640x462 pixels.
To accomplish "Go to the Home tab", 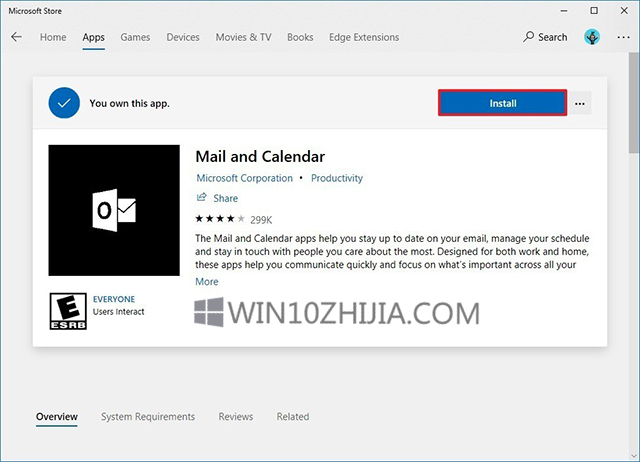I will tap(53, 37).
